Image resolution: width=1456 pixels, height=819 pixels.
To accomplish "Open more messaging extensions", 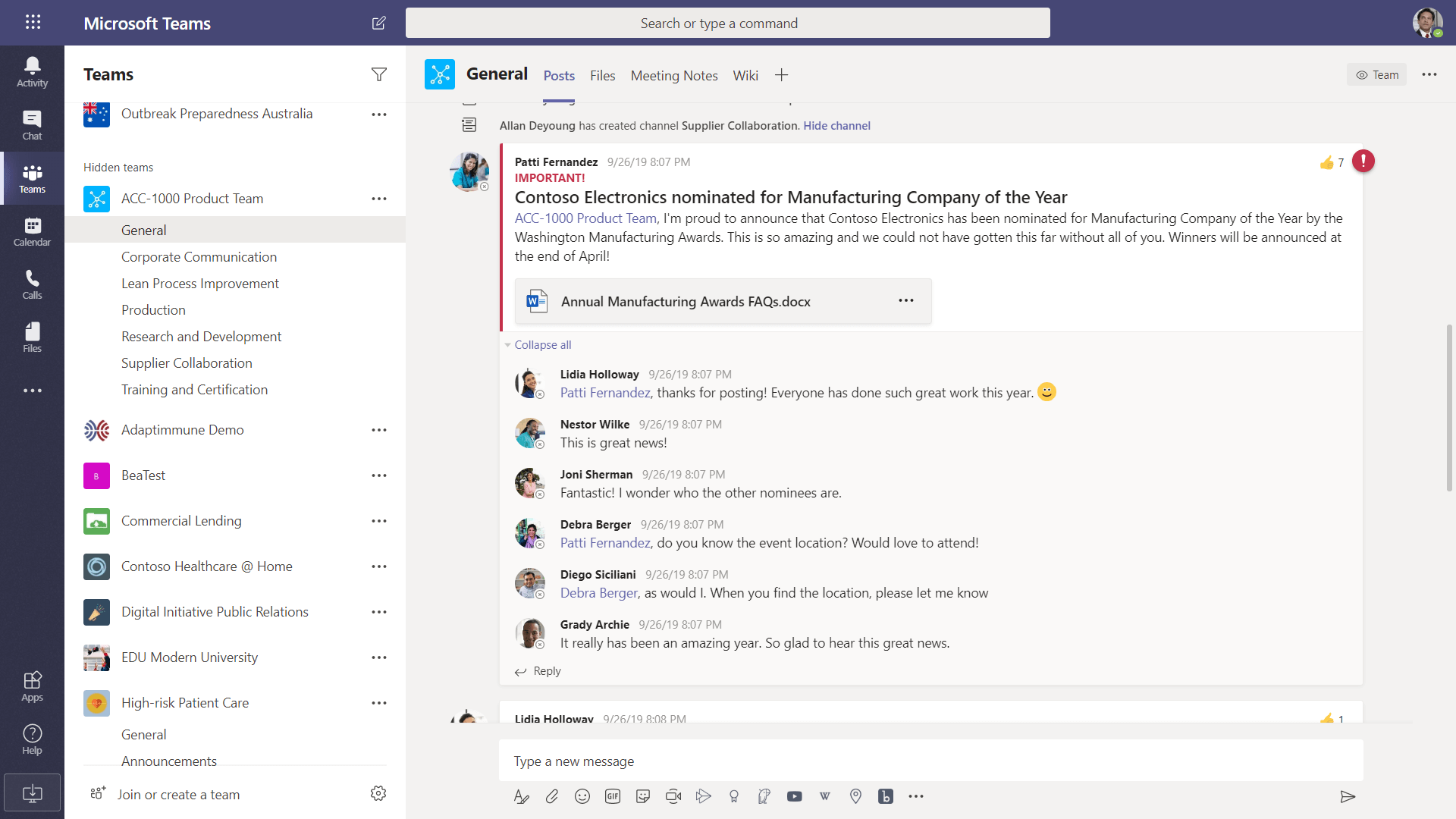I will pyautogui.click(x=916, y=796).
